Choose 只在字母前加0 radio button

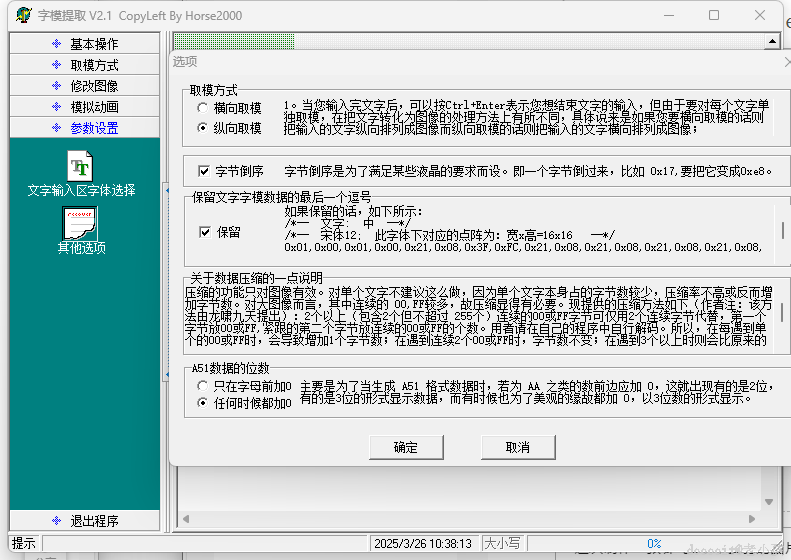202,386
